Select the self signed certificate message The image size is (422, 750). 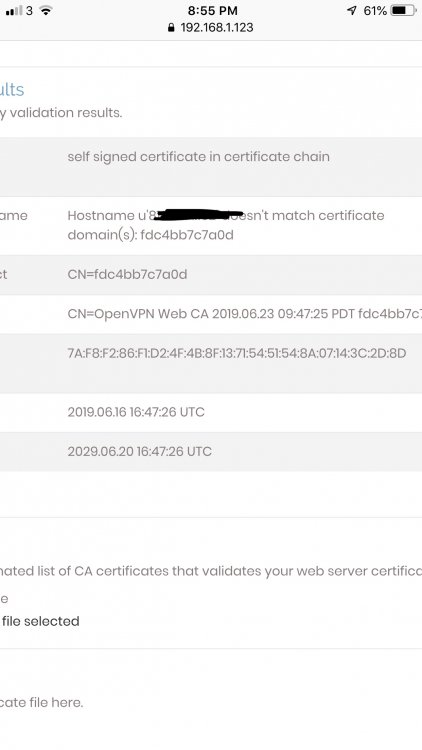(x=198, y=157)
